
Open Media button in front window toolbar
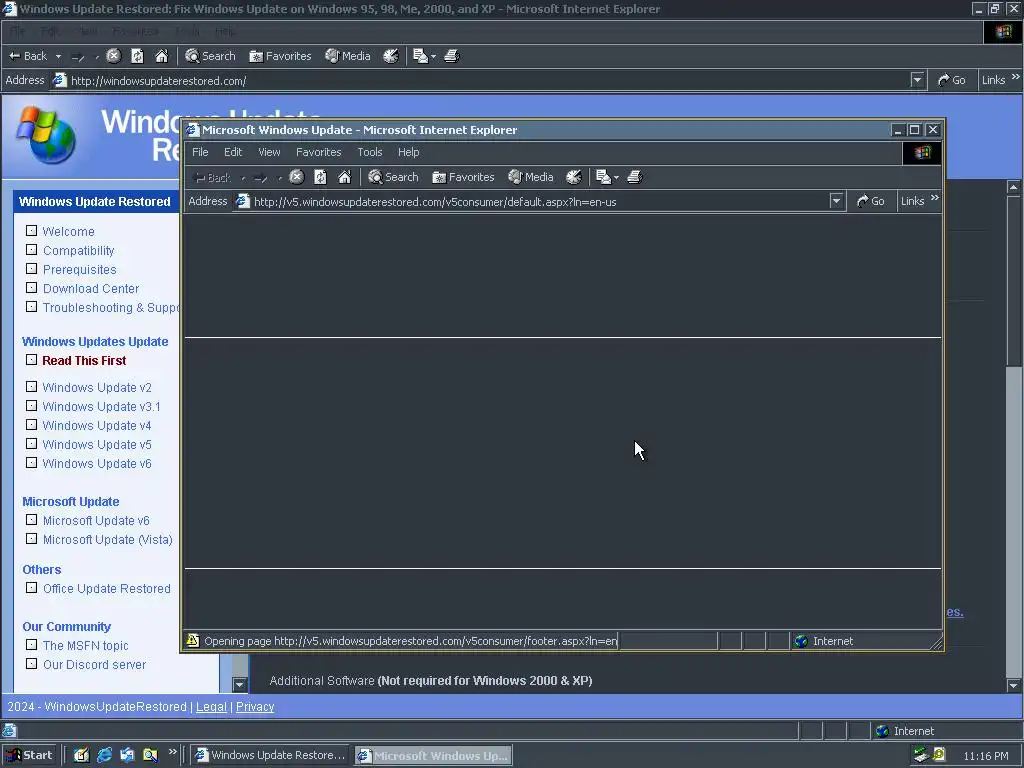531,177
